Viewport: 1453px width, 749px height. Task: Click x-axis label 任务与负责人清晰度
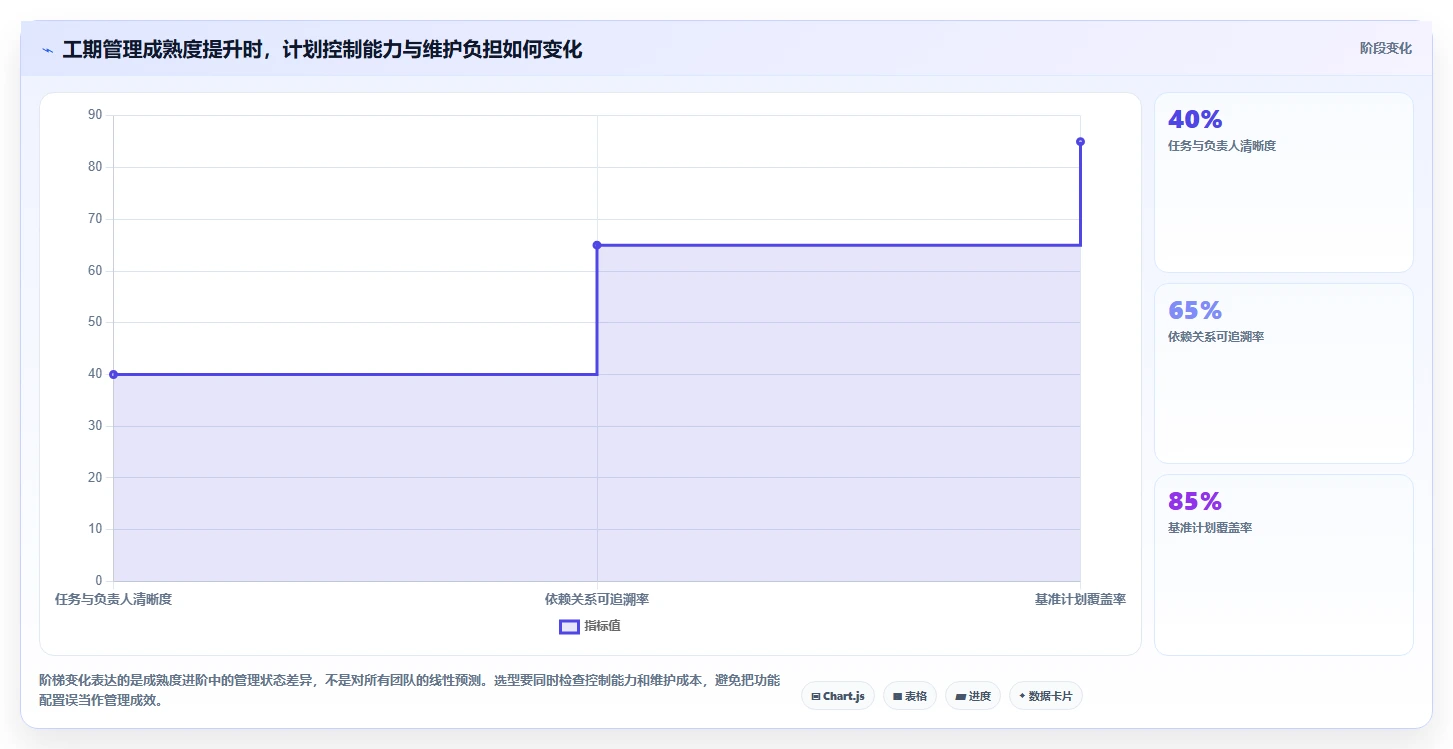(114, 600)
